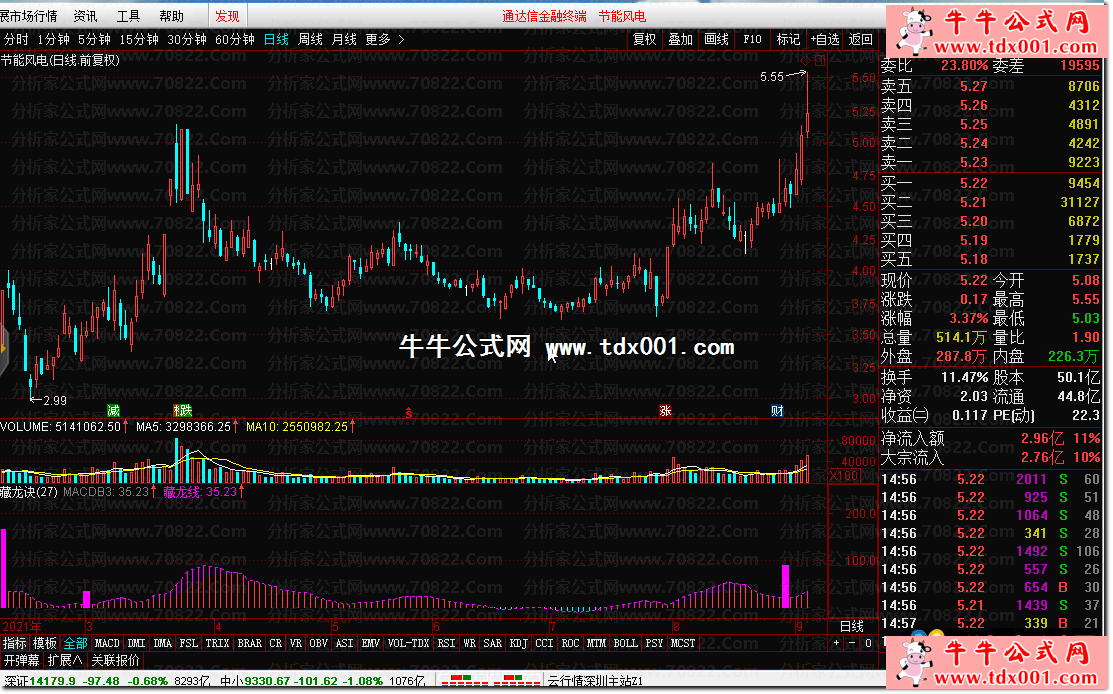Open the 工具 menu
1113x694 pixels.
(x=128, y=16)
